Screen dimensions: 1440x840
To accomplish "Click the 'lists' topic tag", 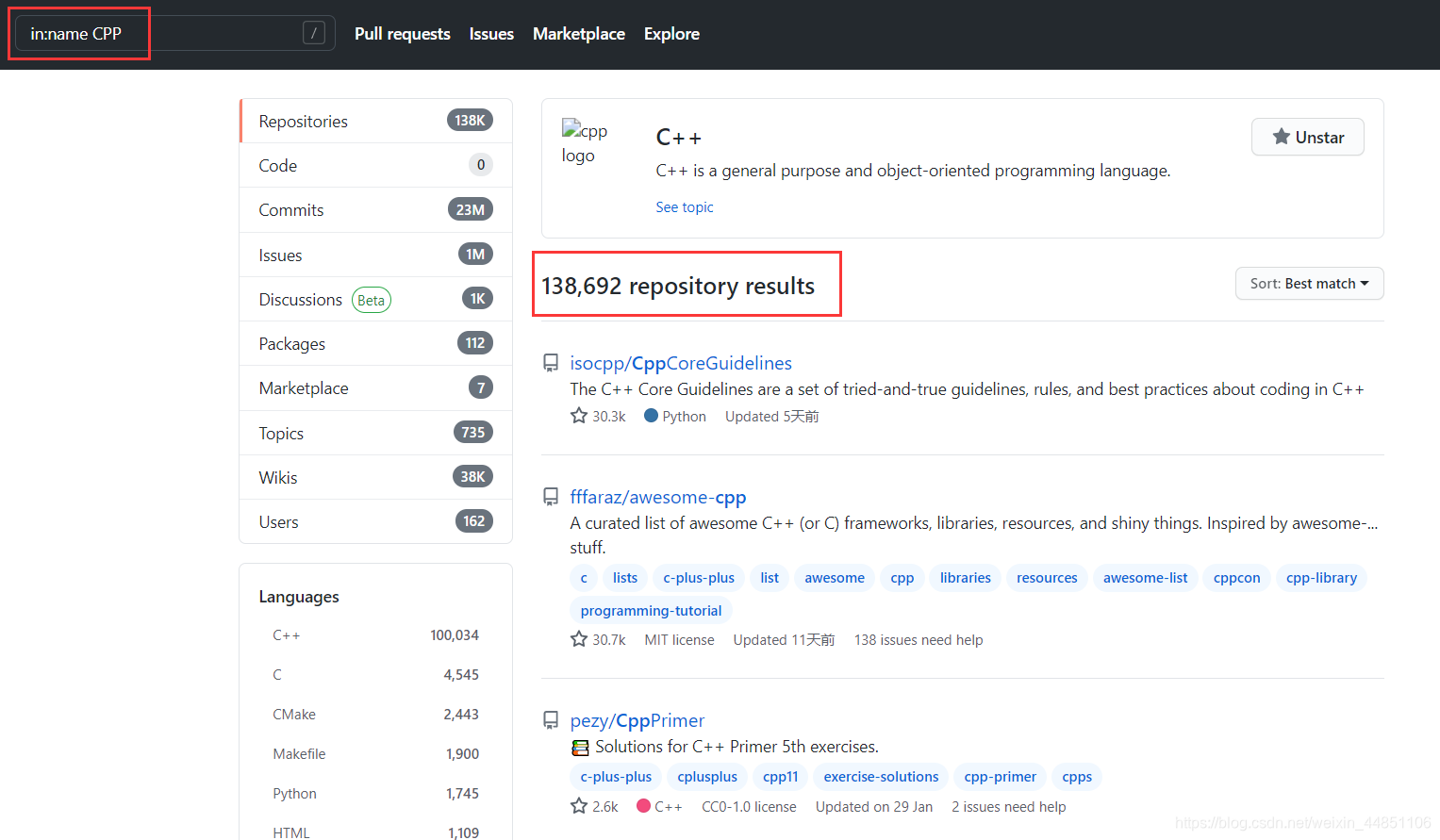I will 625,578.
